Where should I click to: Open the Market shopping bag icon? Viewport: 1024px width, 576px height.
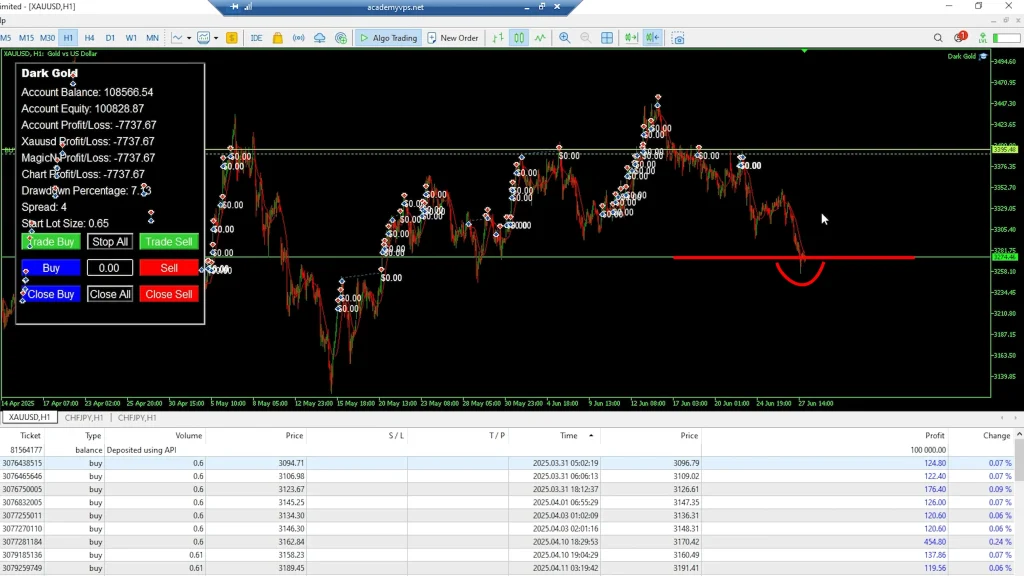(277, 38)
